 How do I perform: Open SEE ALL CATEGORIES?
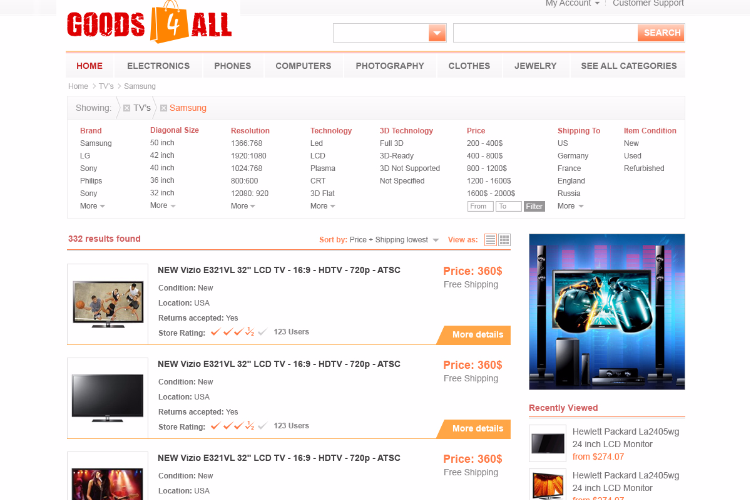click(x=629, y=66)
